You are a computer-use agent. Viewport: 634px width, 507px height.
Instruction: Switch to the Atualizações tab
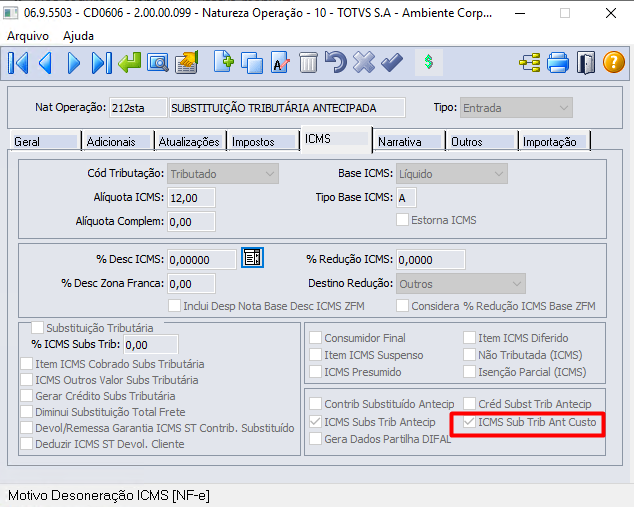point(190,142)
